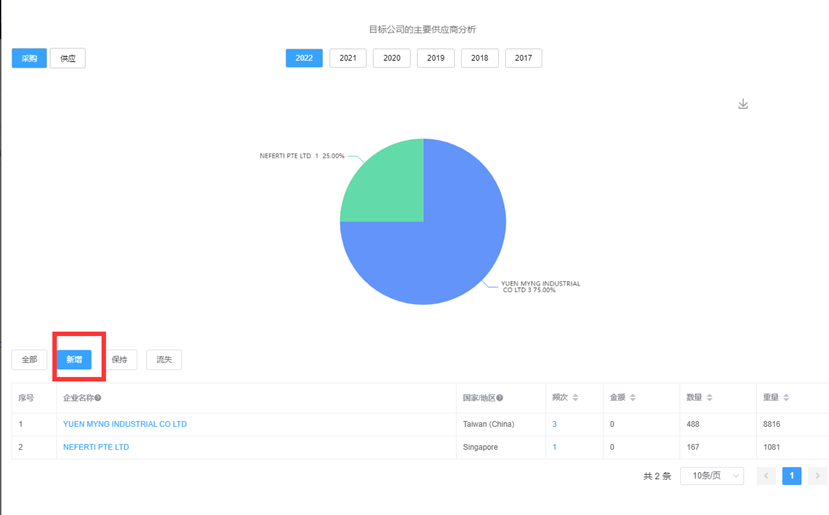Click help icon next to 国家/地区 header

tap(500, 398)
